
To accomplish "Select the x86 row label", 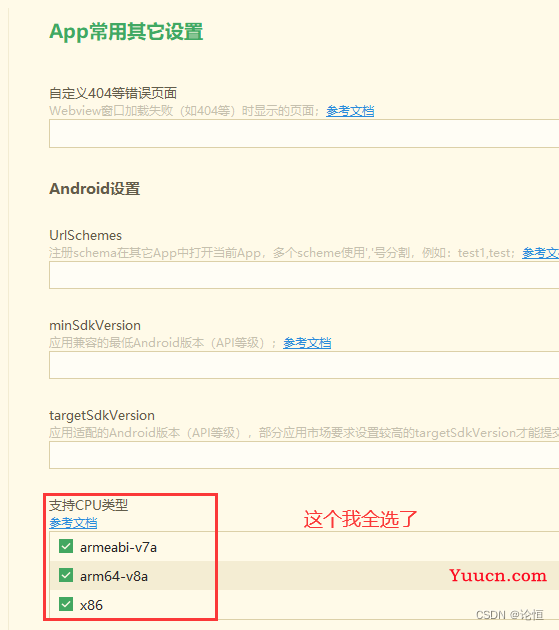I will coord(91,605).
